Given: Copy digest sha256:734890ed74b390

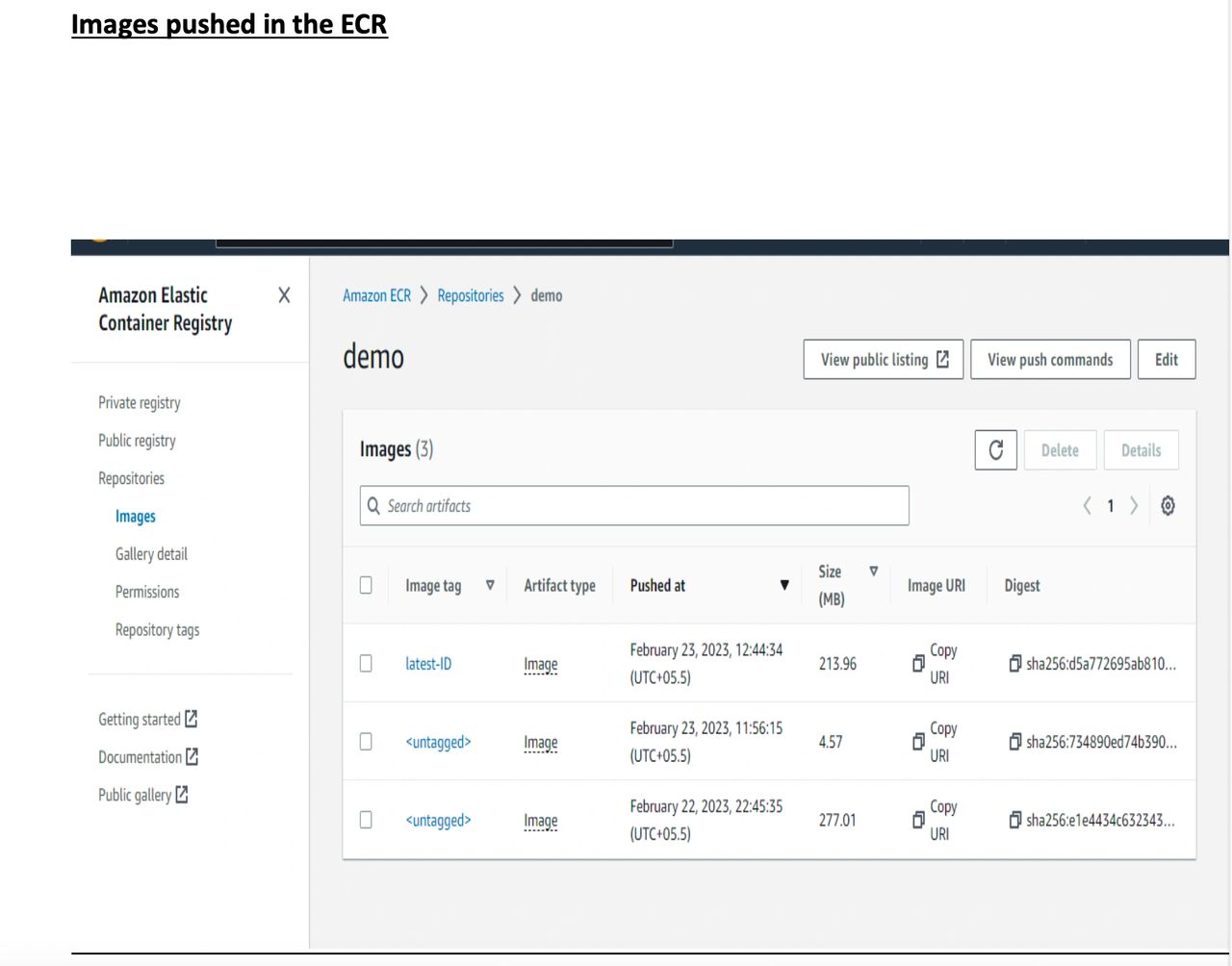Looking at the screenshot, I should (1014, 742).
